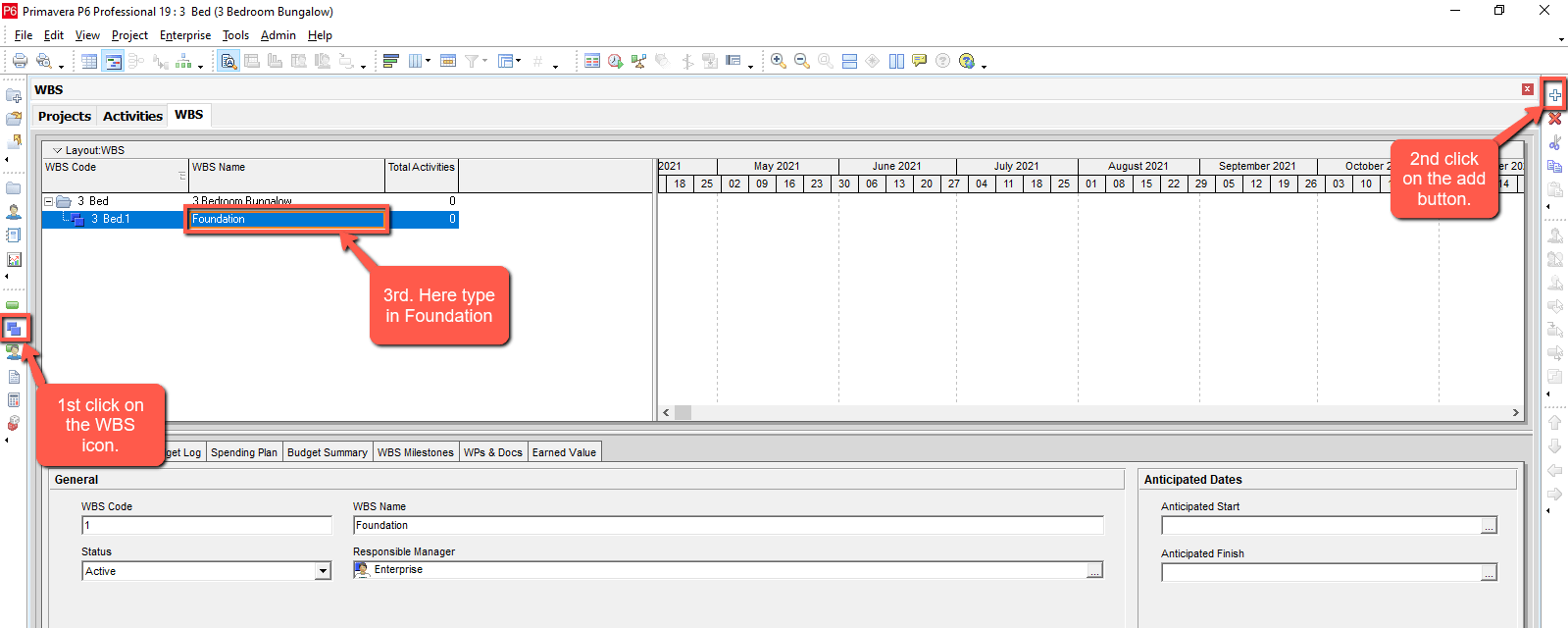Click Responsible Manager browse button
Screen dimensions: 1568x628
point(1095,570)
